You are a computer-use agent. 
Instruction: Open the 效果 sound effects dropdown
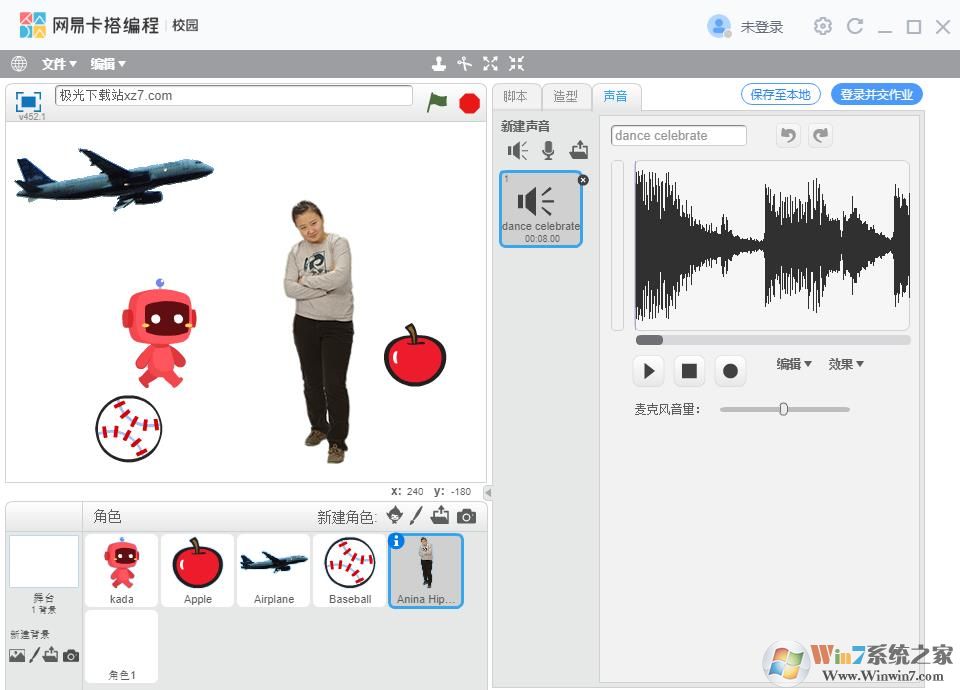coord(845,364)
